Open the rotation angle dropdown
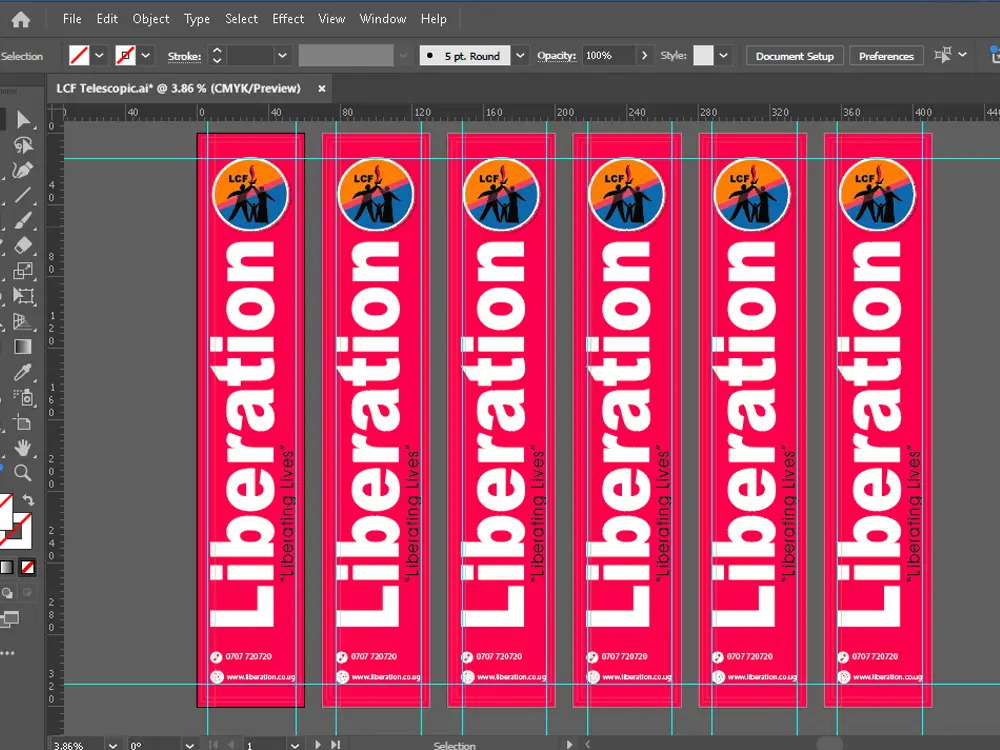The image size is (1000, 750). (189, 745)
